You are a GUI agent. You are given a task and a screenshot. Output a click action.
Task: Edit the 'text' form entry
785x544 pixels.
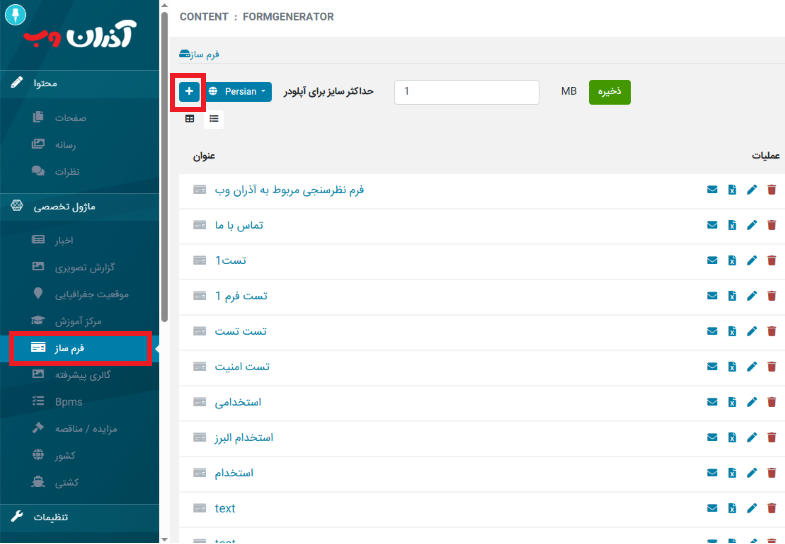point(752,509)
